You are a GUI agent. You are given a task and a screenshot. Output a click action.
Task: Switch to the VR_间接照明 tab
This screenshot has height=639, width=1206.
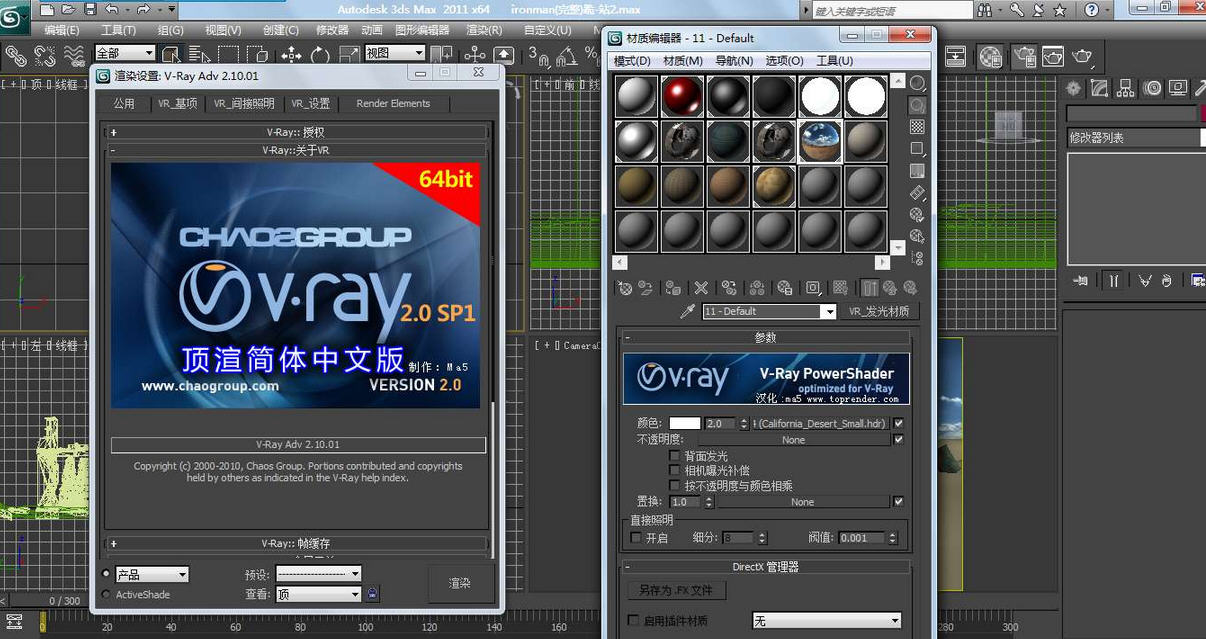point(244,103)
